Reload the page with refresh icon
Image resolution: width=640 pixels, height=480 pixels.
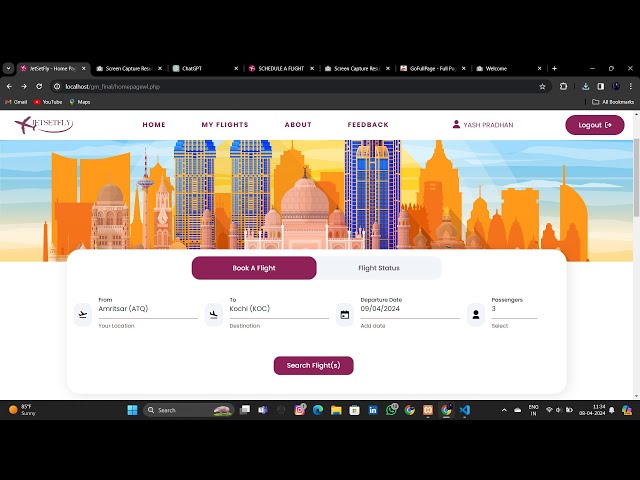click(x=39, y=87)
